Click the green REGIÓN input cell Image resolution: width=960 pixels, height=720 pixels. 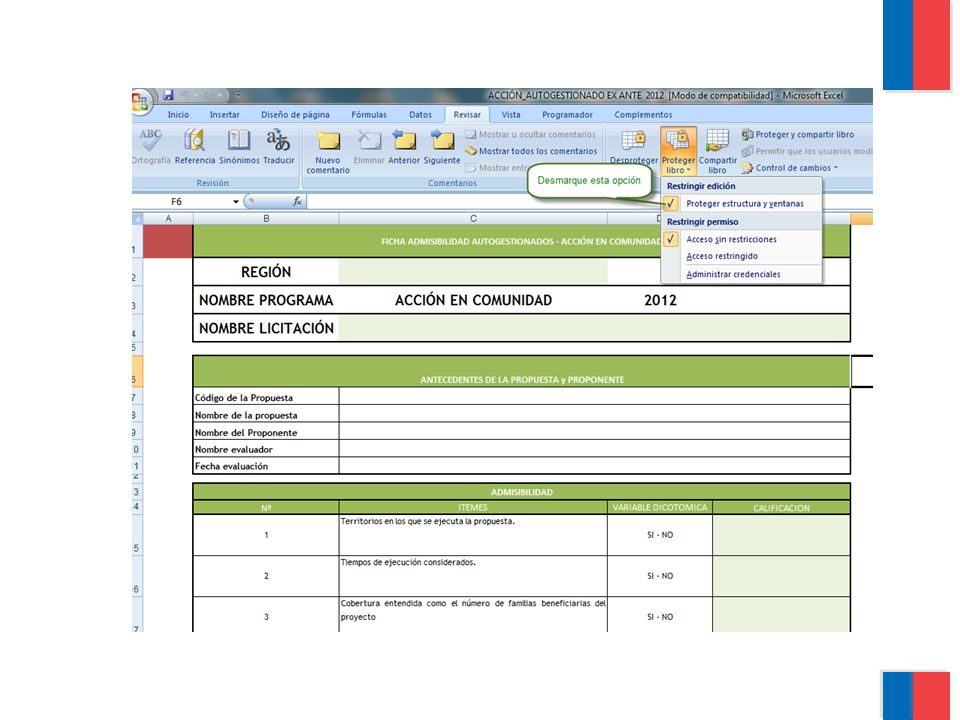coord(473,271)
